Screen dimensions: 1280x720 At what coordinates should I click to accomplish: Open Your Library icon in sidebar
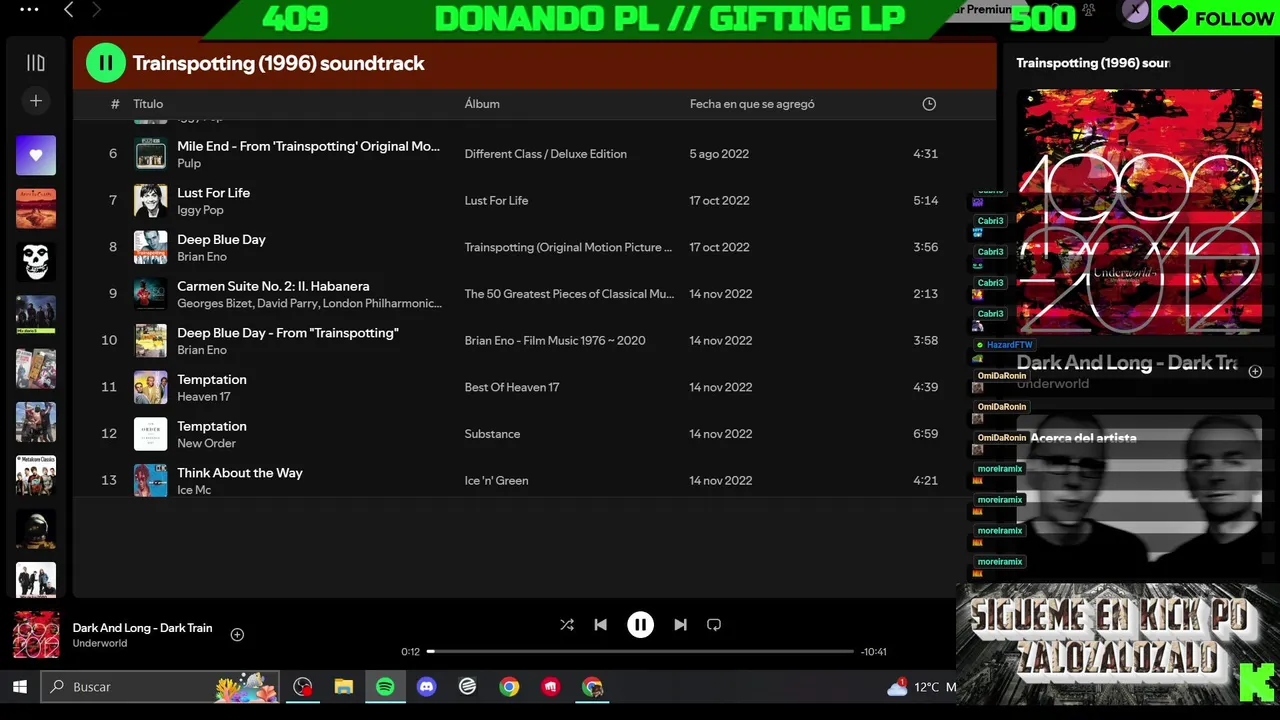[x=36, y=63]
